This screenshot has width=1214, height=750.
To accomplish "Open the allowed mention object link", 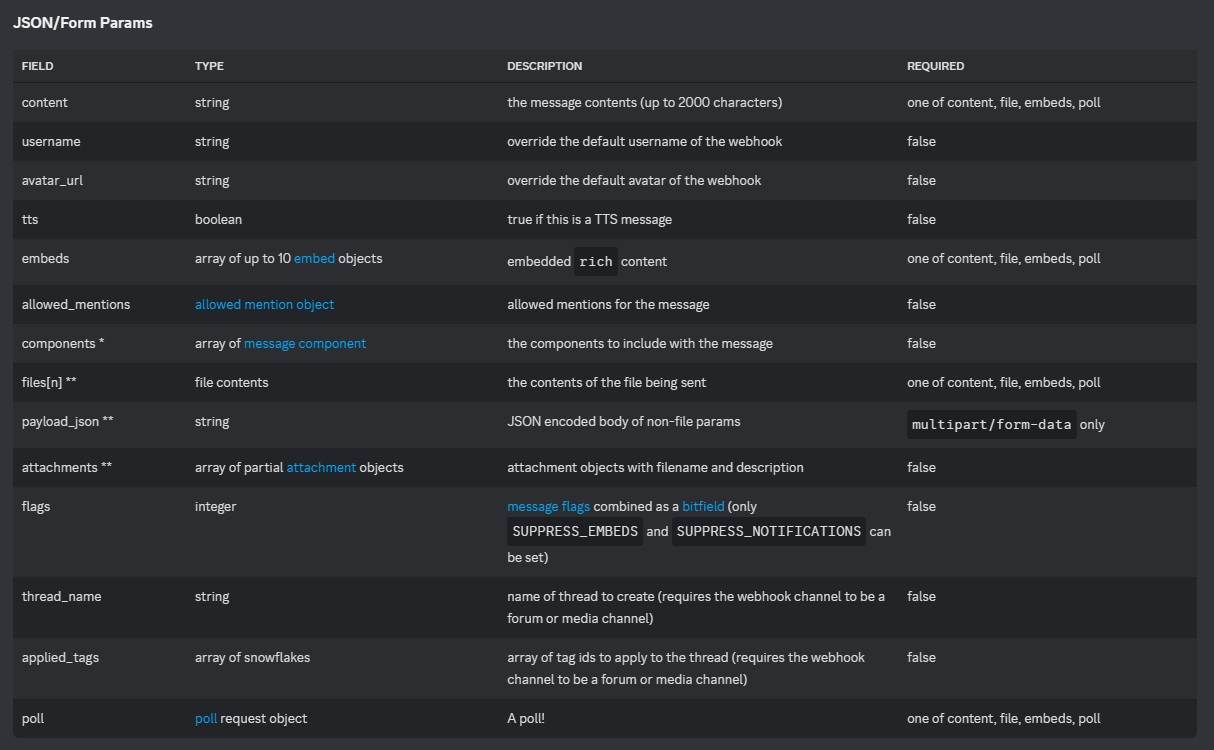I will point(264,304).
